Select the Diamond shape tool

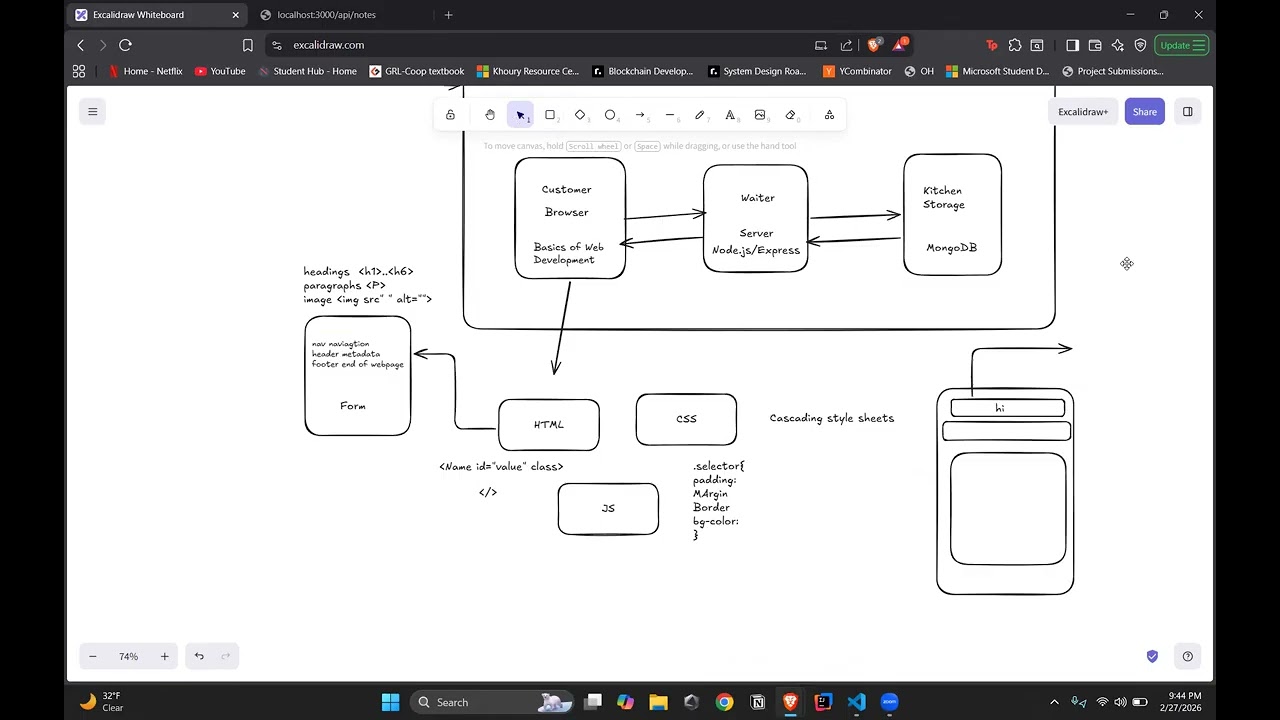click(x=580, y=115)
